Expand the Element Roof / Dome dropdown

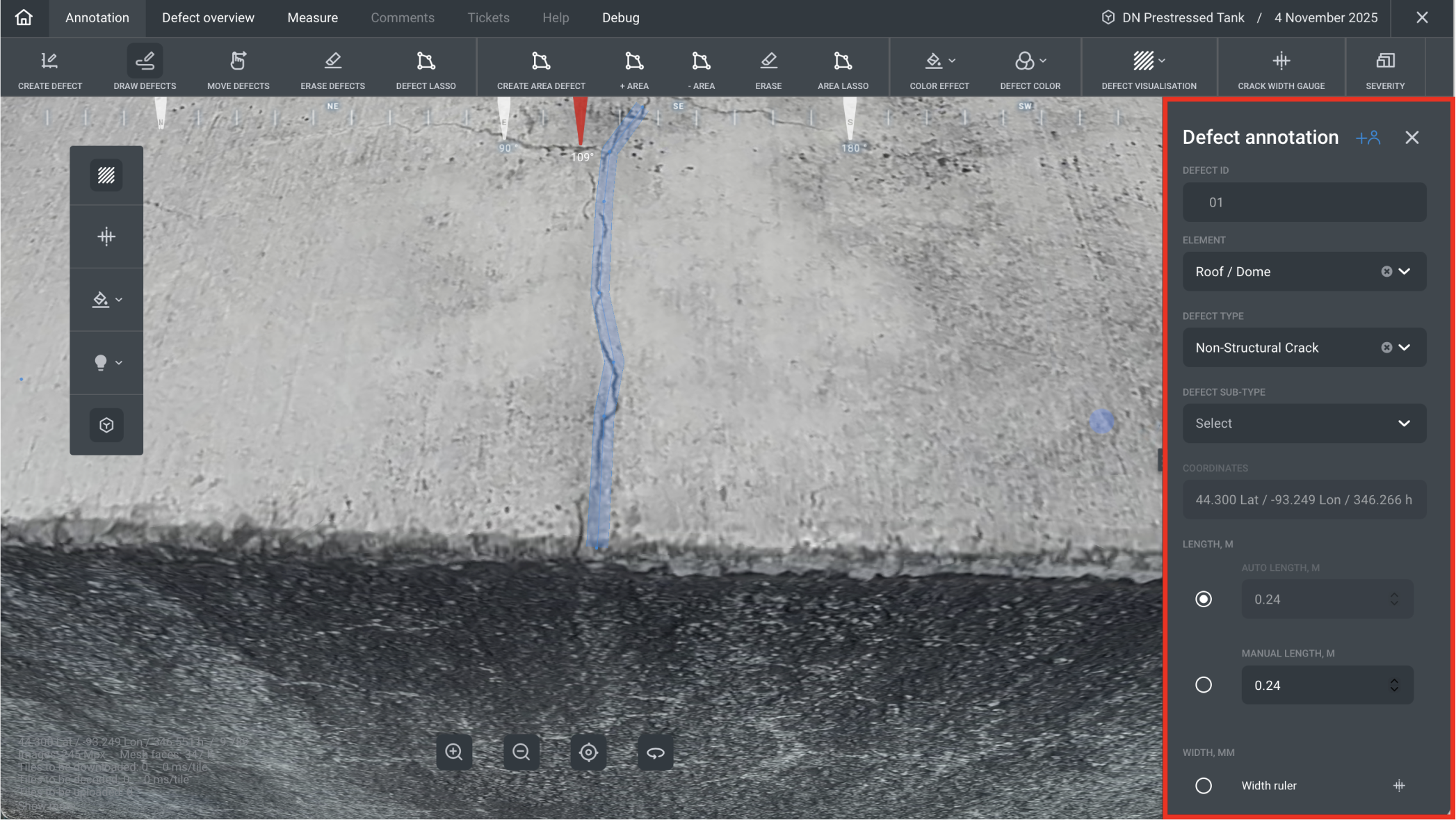(1404, 272)
